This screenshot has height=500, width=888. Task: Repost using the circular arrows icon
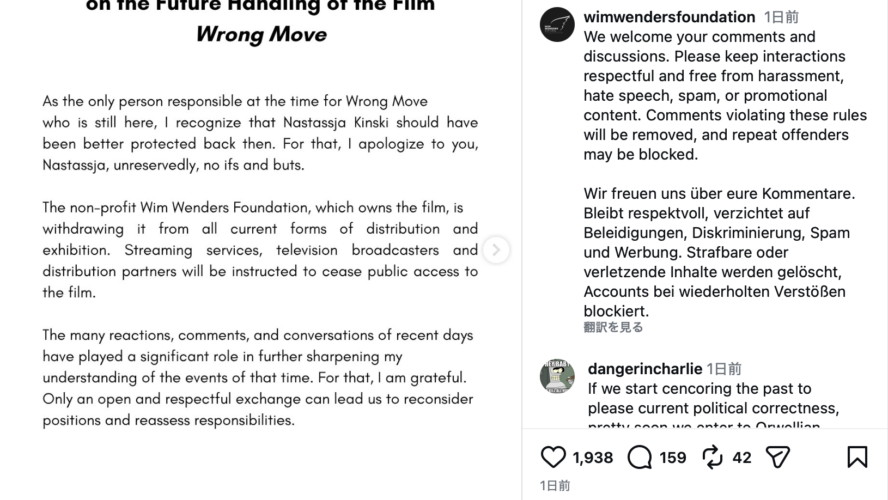[712, 457]
